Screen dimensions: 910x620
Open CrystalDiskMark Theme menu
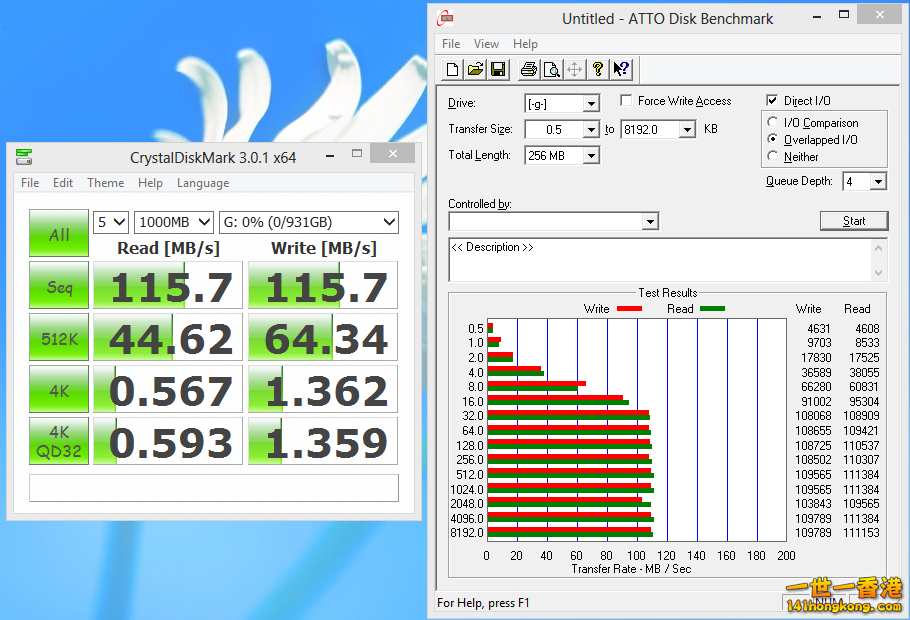click(x=106, y=183)
